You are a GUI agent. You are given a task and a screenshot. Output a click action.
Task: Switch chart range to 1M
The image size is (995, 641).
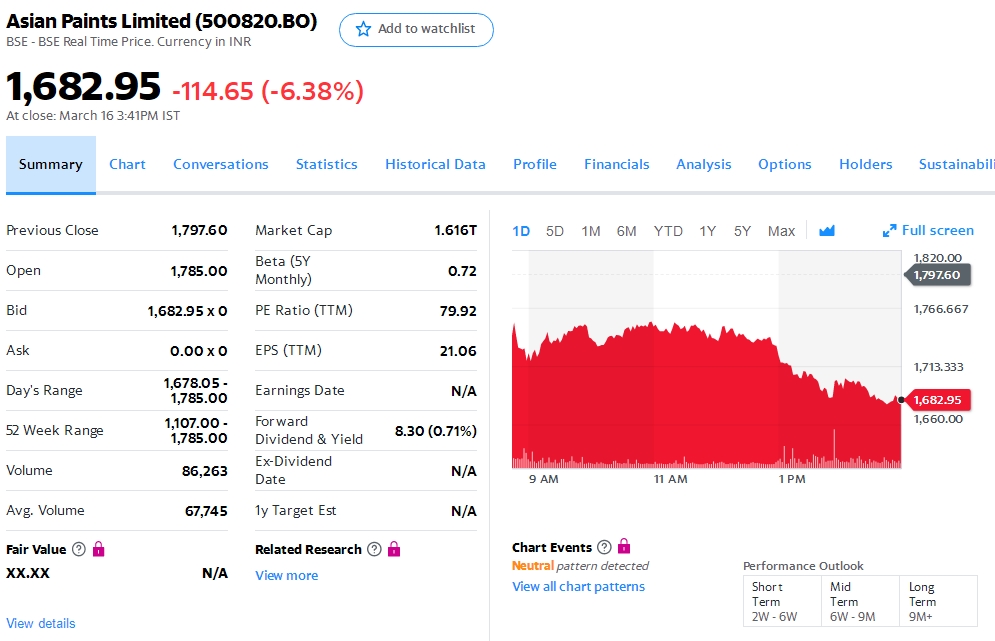coord(591,231)
